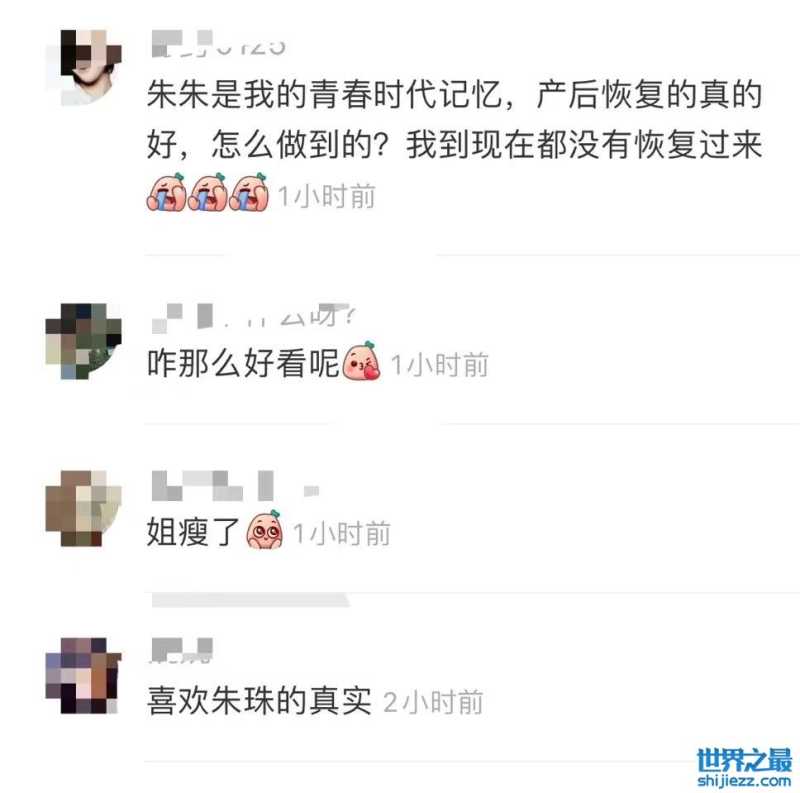Open avatar beside the 咋那么好看呢 comment
Viewport: 800px width, 793px height.
click(84, 341)
